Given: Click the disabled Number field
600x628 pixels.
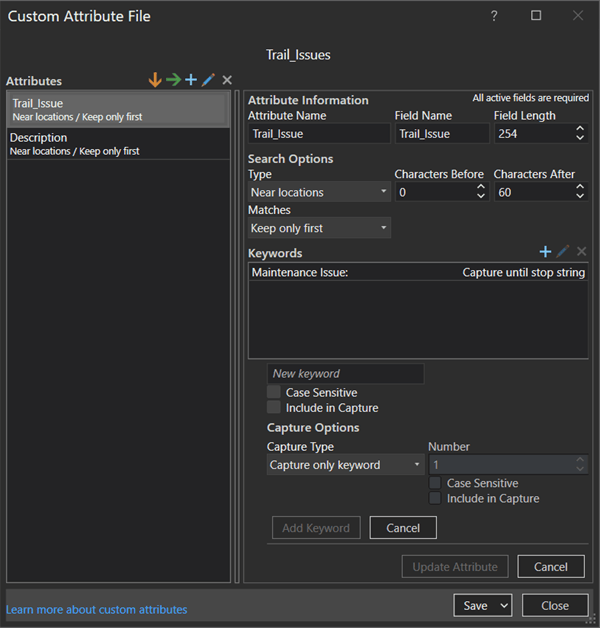Looking at the screenshot, I should 508,465.
